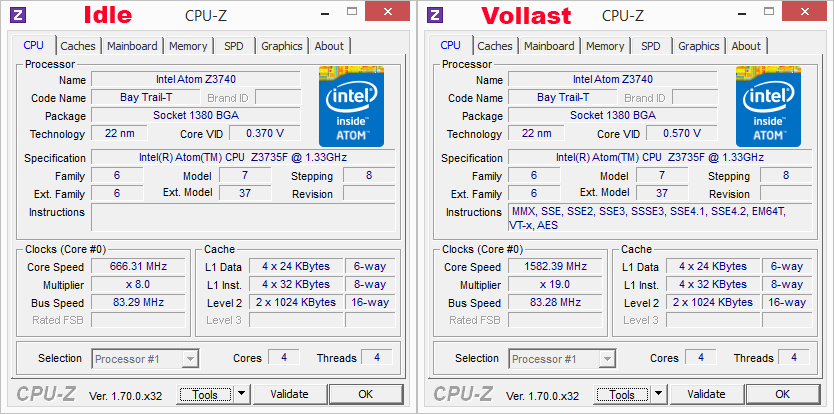Image resolution: width=834 pixels, height=414 pixels.
Task: Click 16-way Level 2 value in Vollast window
Action: click(x=787, y=303)
